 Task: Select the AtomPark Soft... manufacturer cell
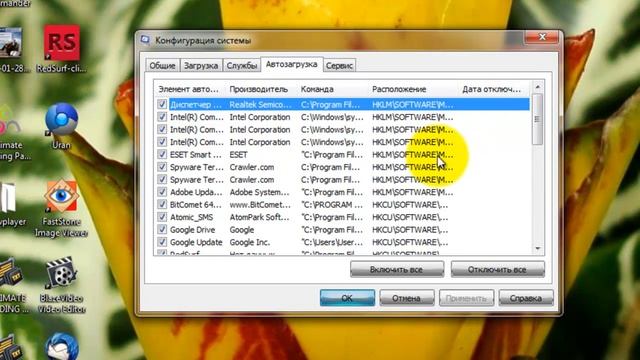click(260, 217)
